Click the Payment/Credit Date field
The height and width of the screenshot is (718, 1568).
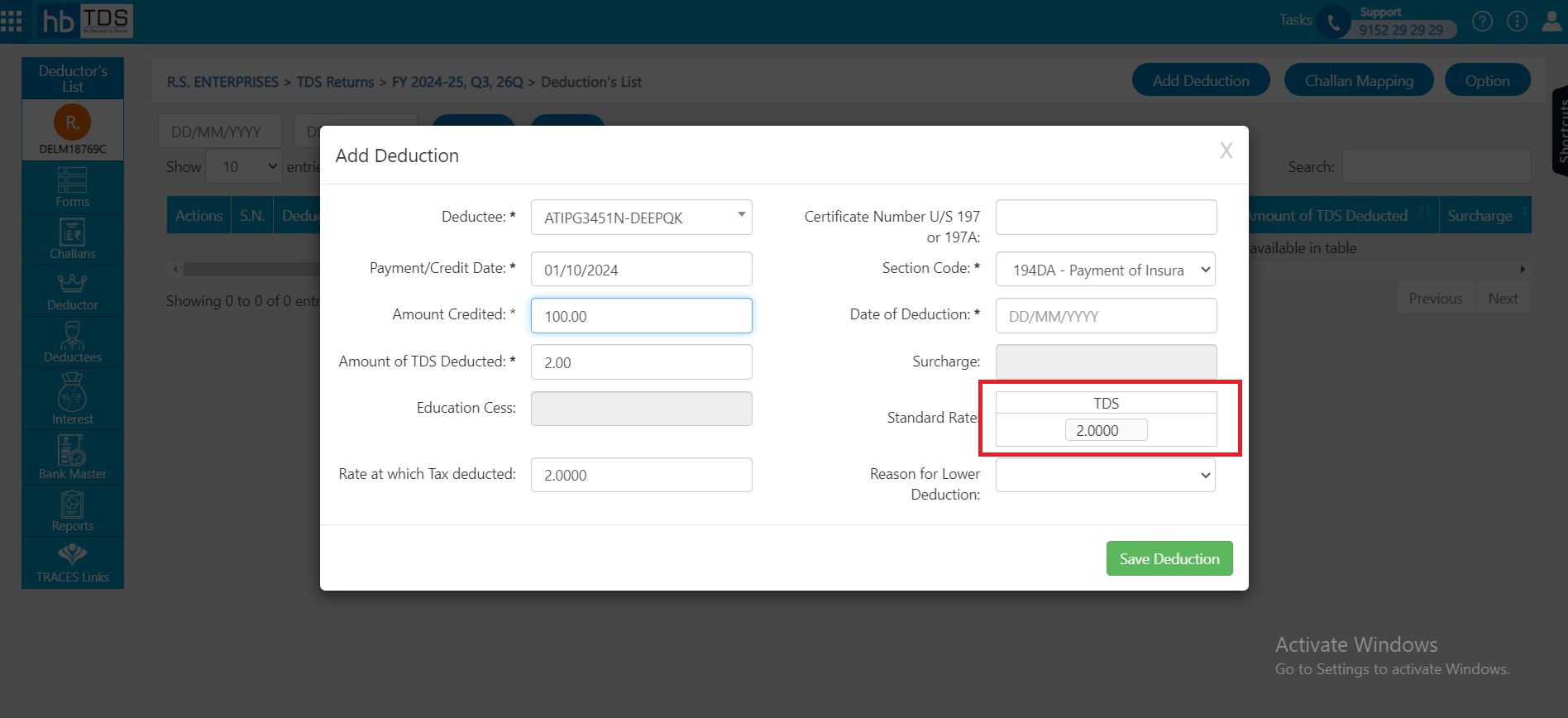pos(642,270)
